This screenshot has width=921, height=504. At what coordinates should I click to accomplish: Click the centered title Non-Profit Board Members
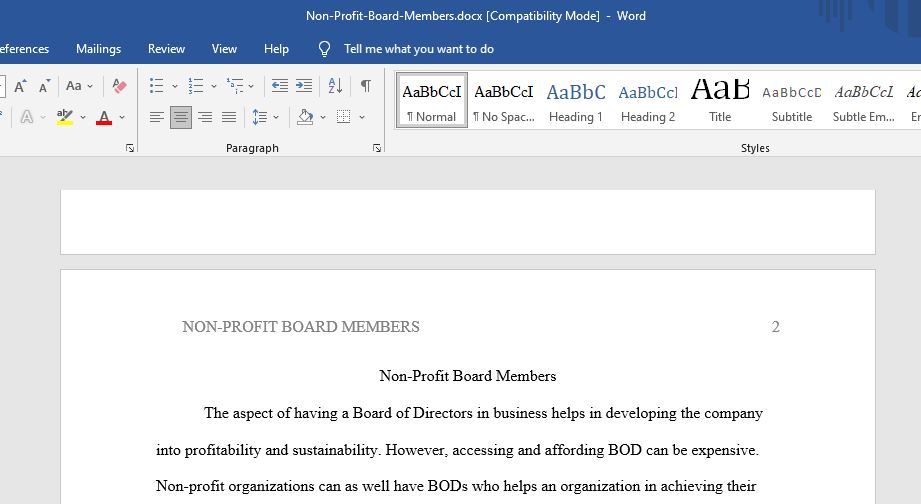(x=468, y=376)
